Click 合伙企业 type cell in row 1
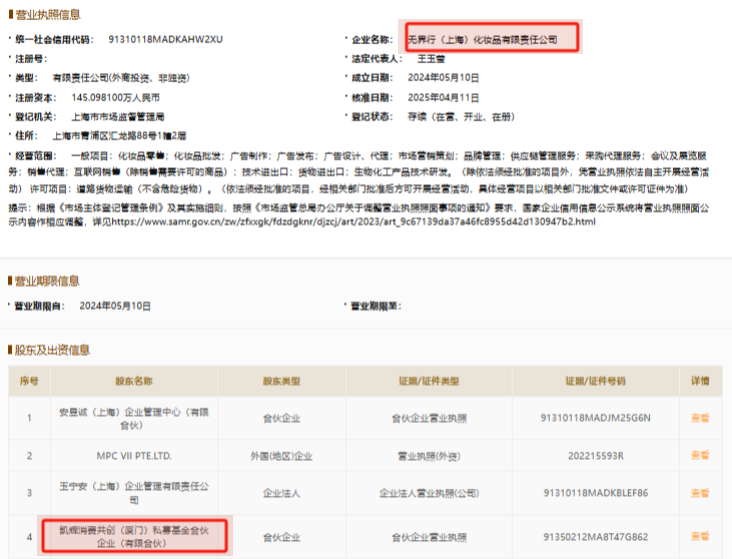Viewport: 732px width, 559px height. point(282,418)
